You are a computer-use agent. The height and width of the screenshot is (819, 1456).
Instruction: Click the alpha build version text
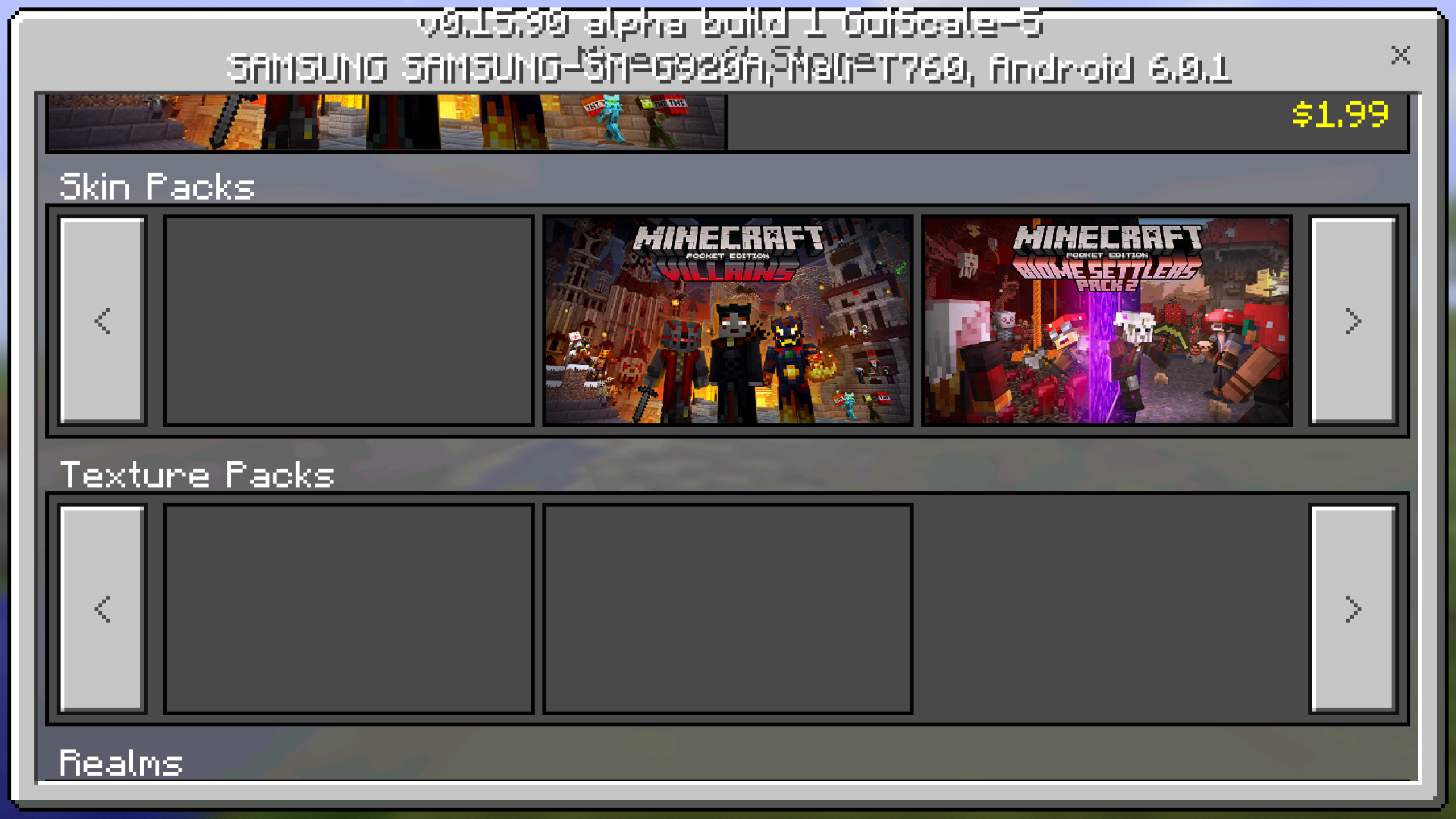pyautogui.click(x=729, y=24)
